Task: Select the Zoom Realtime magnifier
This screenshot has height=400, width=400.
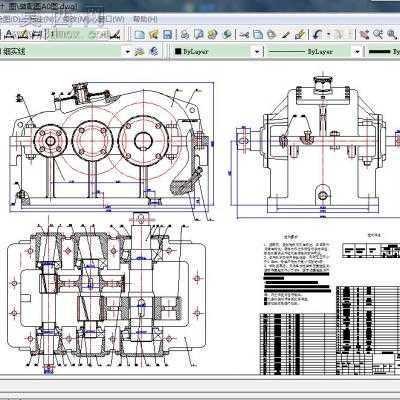Action: [378, 34]
